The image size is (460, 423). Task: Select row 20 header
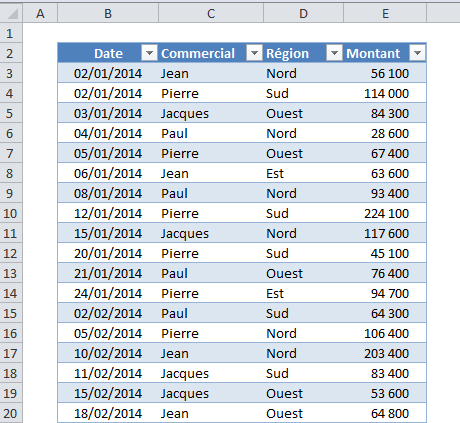tap(11, 413)
